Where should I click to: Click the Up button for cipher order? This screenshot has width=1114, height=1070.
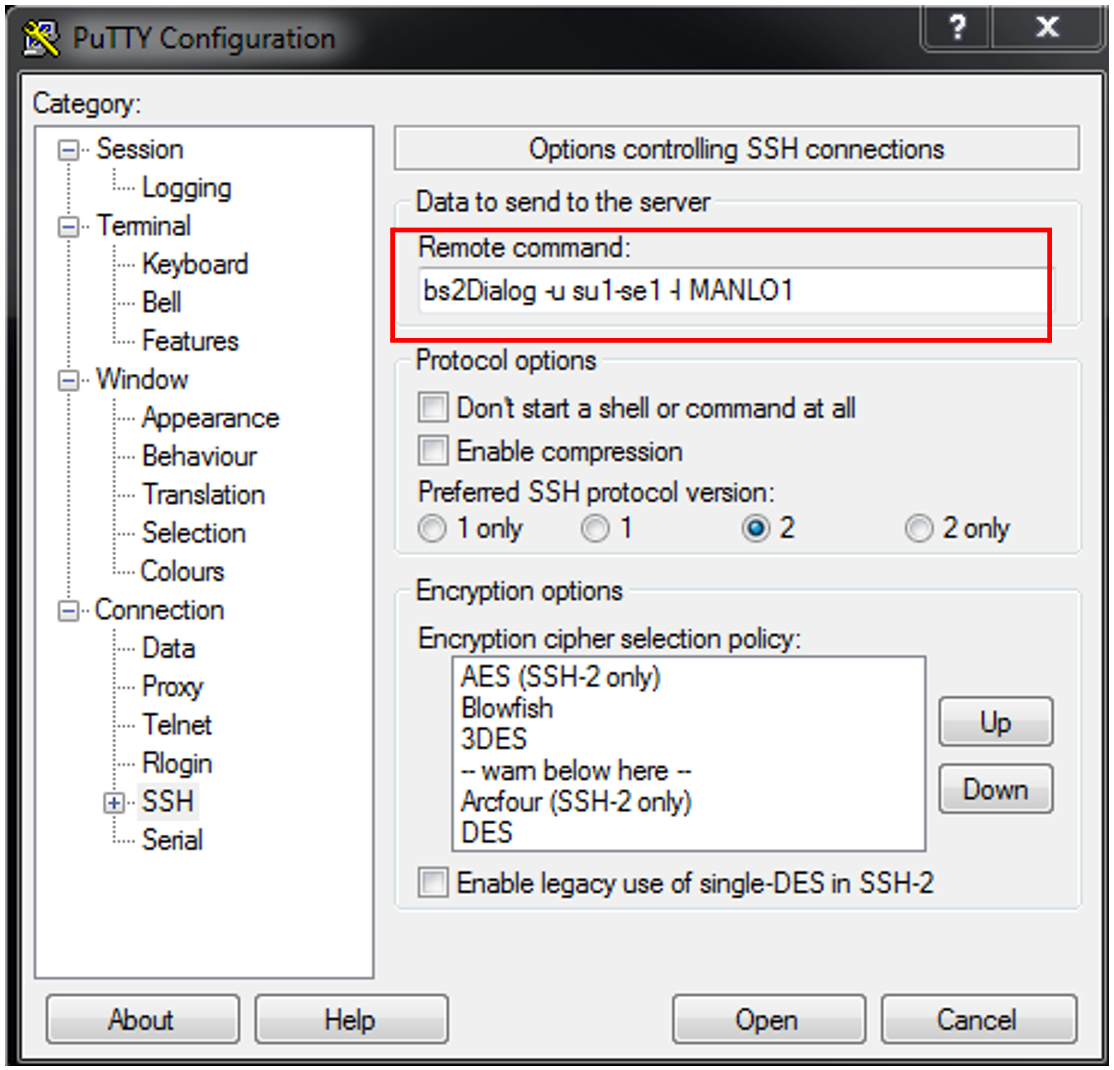point(995,722)
